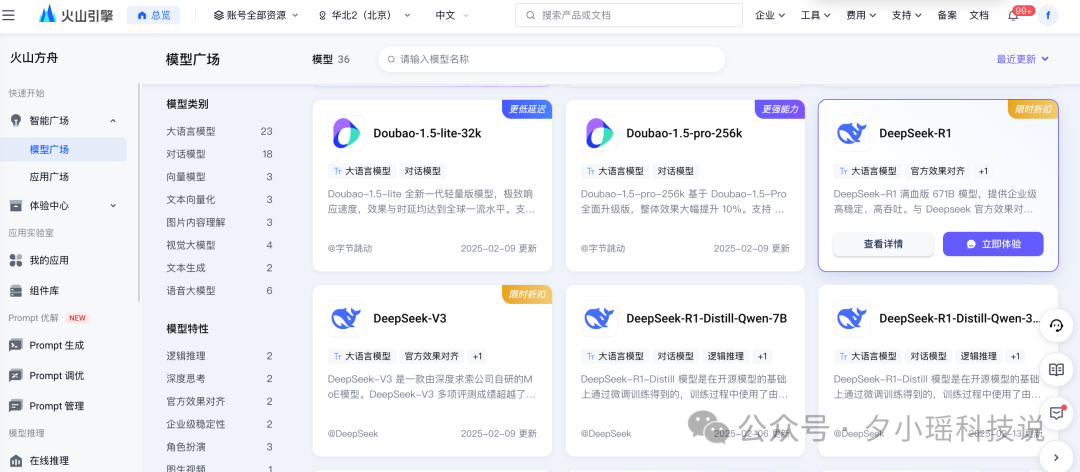Click the 逻辑推理 tag on DeepSeek-R1-Distill-Qwen-7B card
Image resolution: width=1080 pixels, height=472 pixels.
point(725,356)
